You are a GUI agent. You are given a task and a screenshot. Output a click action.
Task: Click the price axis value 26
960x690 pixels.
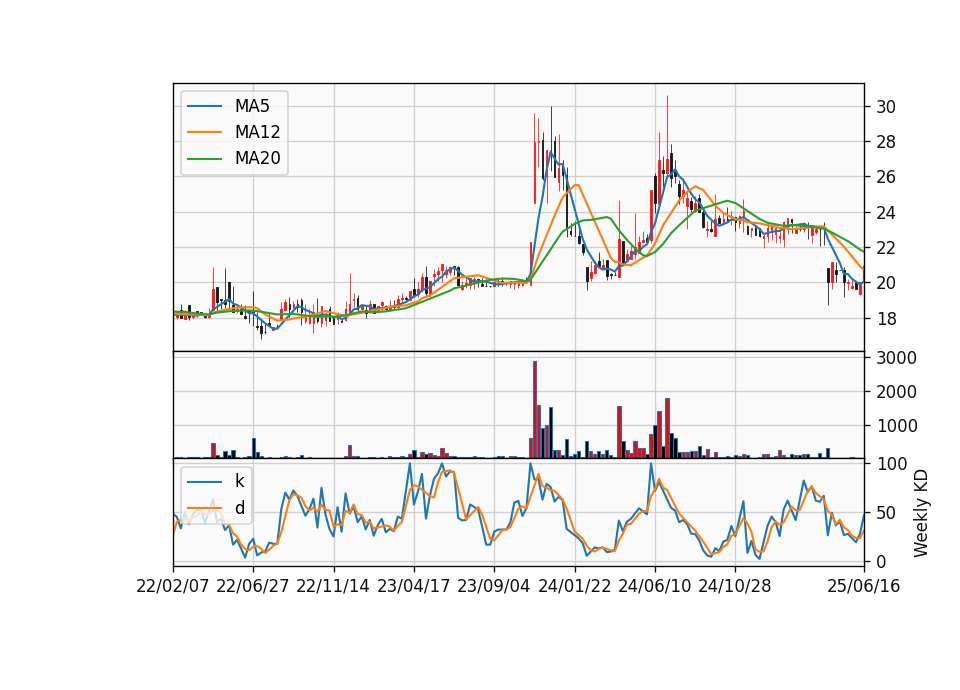886,178
